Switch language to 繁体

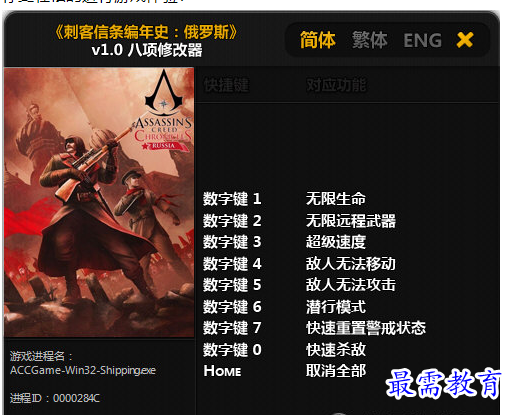370,40
